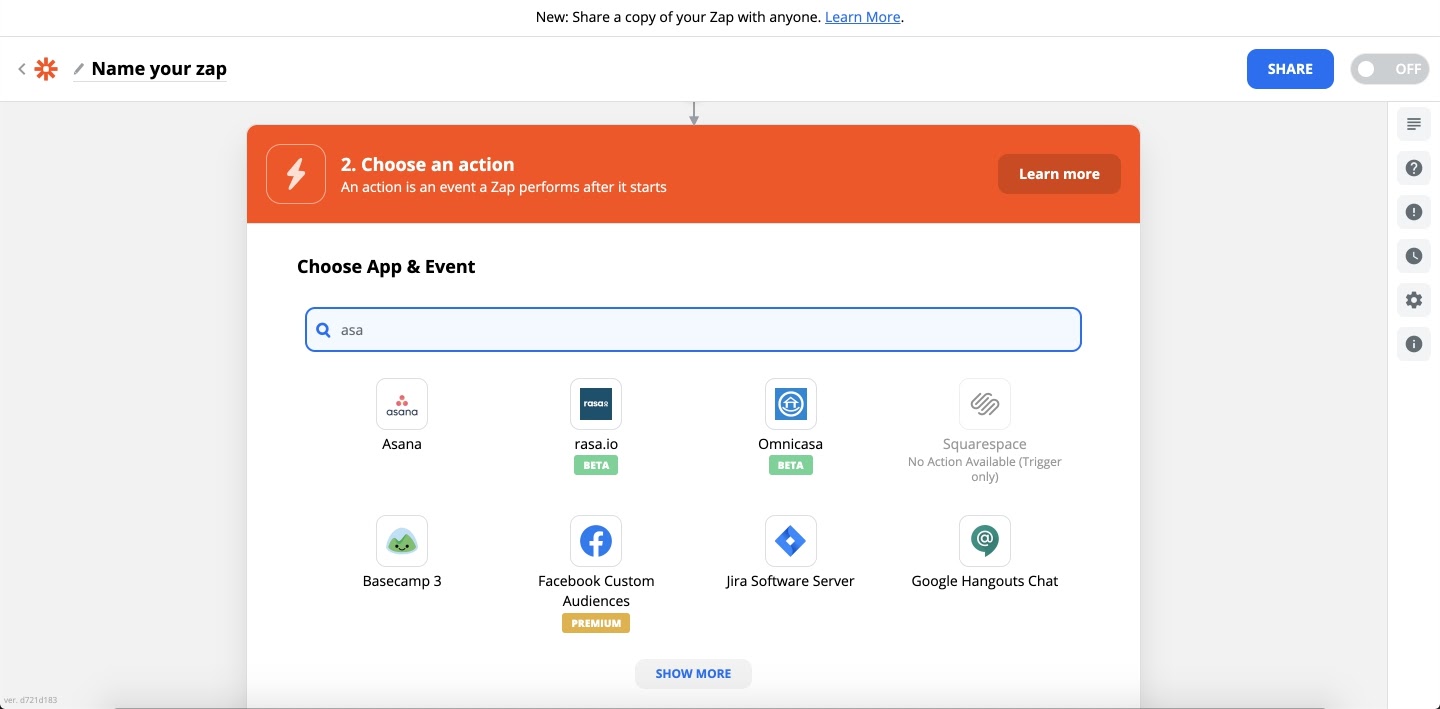
Task: Open the info icon in sidebar
Action: click(1414, 344)
